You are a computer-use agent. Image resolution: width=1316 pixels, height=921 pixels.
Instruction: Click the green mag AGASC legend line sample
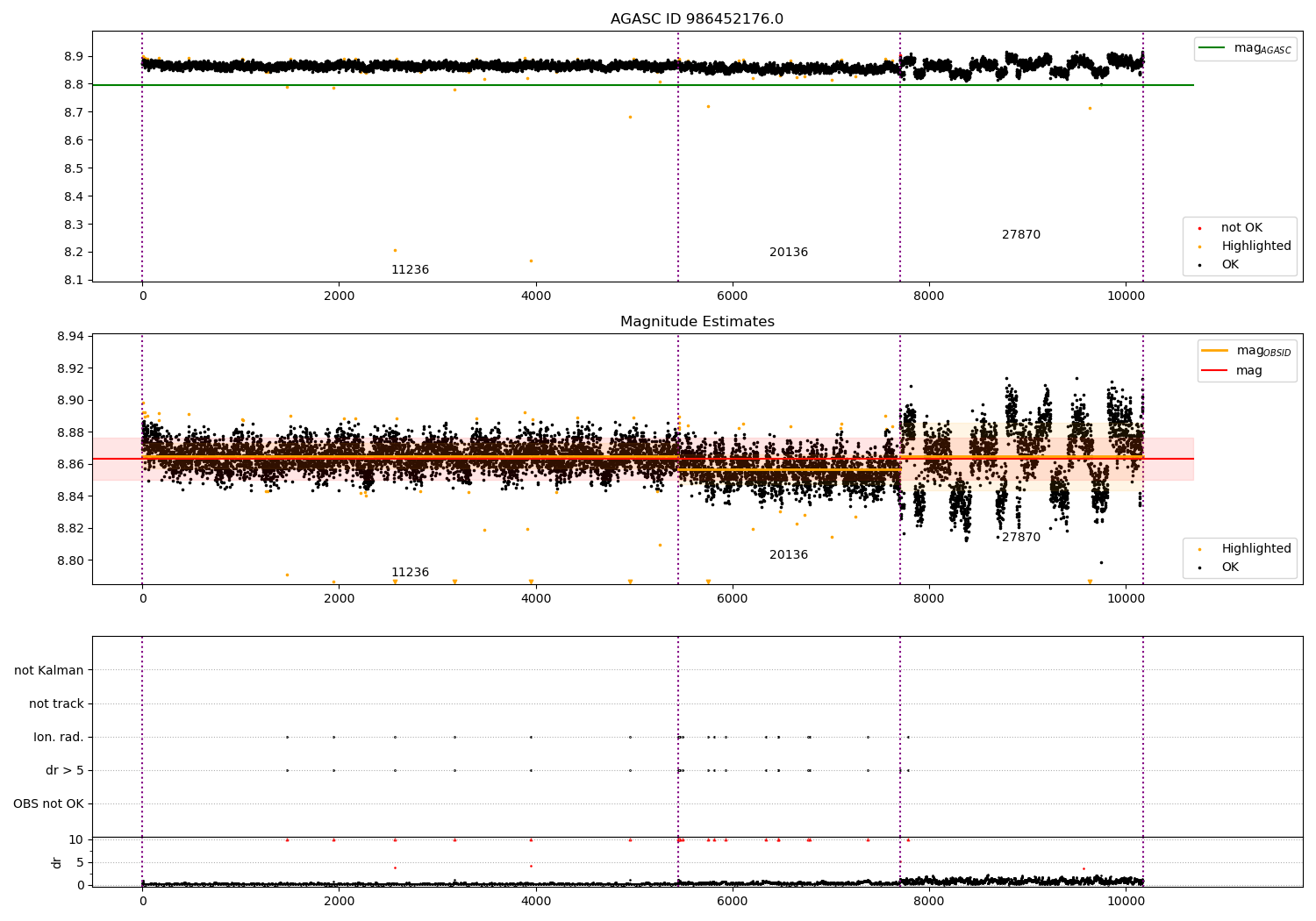click(x=1212, y=48)
